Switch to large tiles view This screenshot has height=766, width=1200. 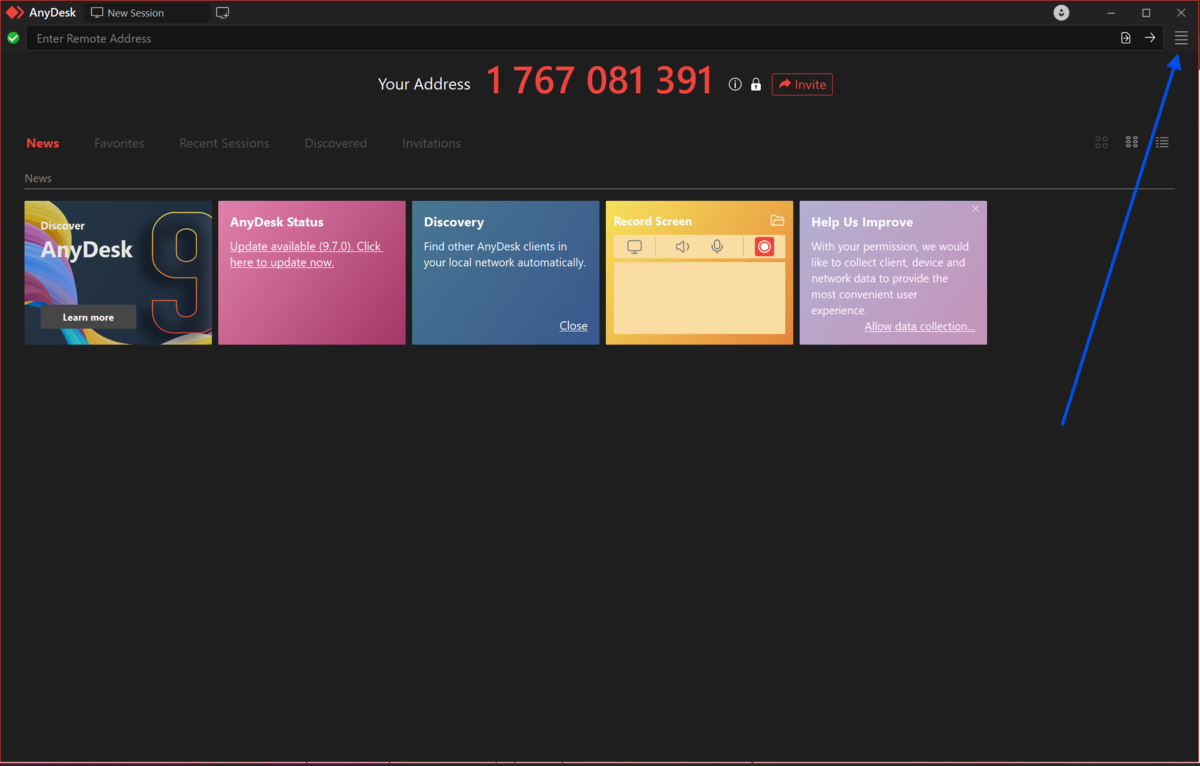click(1101, 143)
